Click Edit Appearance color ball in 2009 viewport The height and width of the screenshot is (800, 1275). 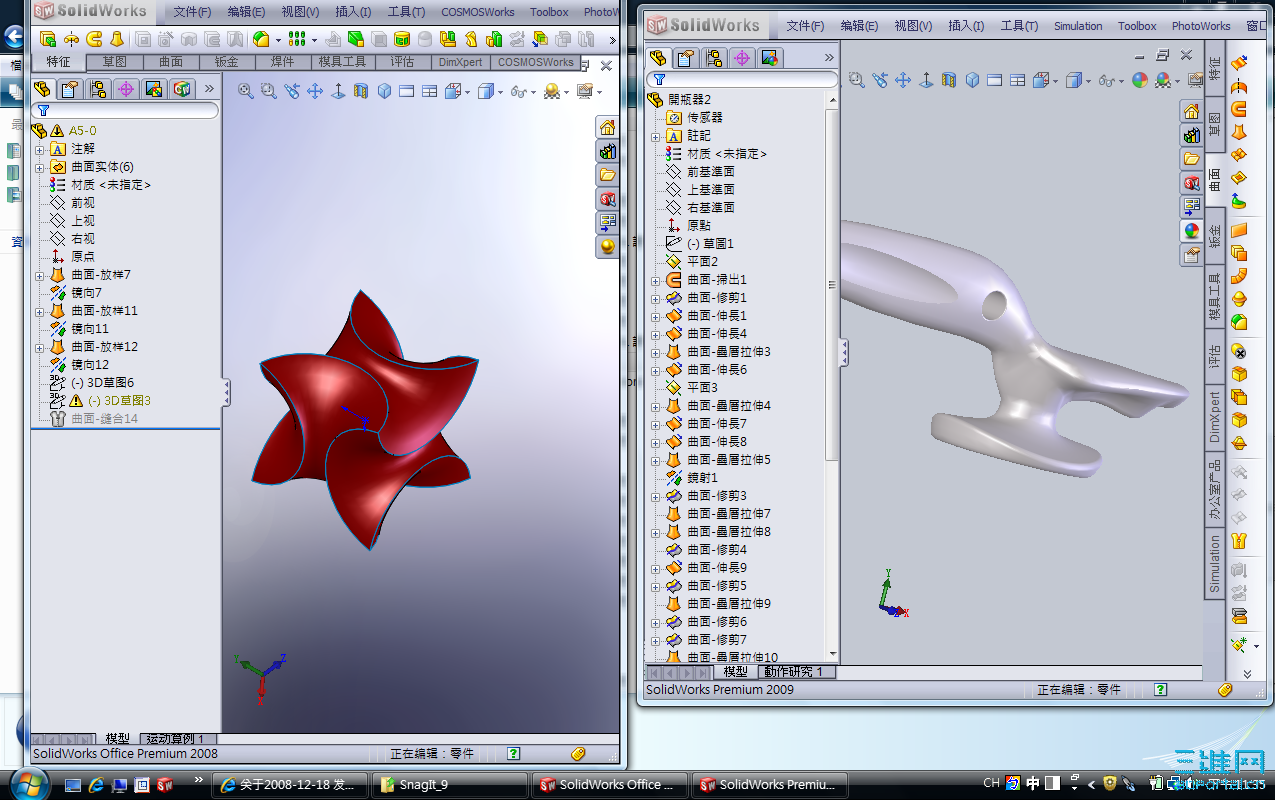pyautogui.click(x=1139, y=80)
